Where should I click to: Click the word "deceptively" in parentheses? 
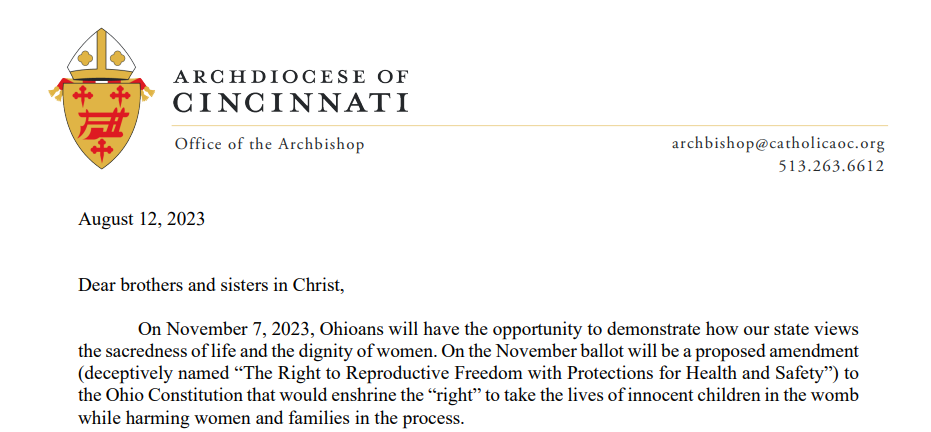(125, 374)
